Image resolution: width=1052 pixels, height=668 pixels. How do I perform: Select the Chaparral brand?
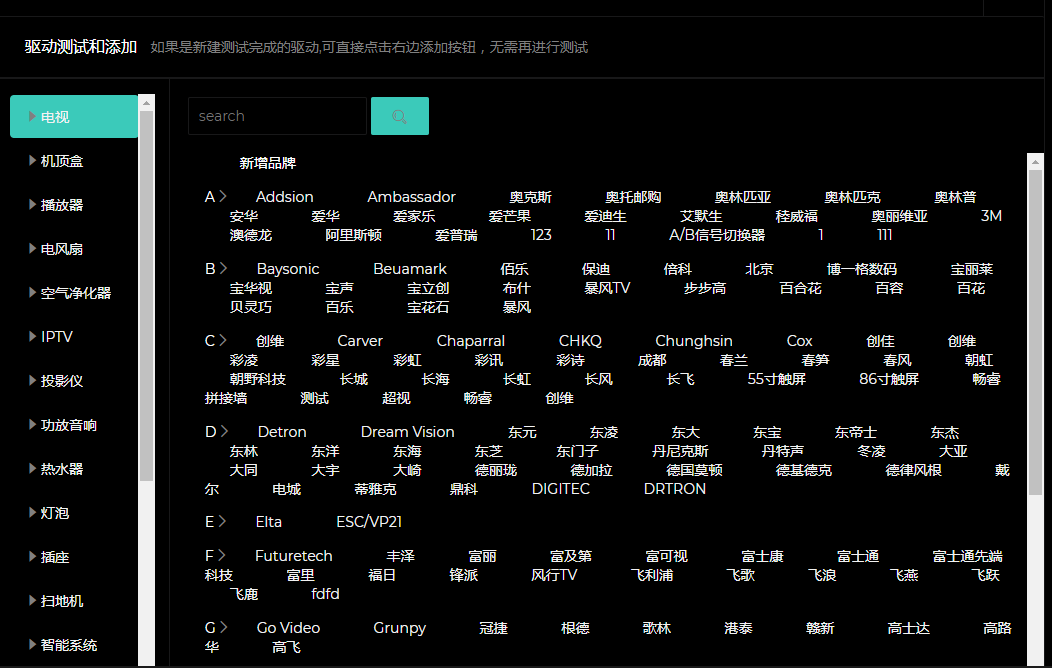[x=470, y=341]
